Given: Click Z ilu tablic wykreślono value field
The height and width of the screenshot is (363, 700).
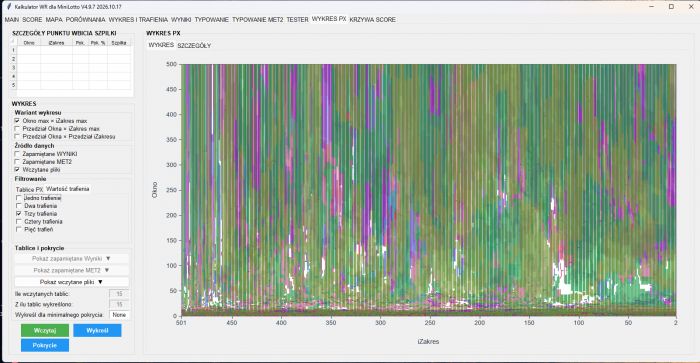Looking at the screenshot, I should [x=119, y=304].
